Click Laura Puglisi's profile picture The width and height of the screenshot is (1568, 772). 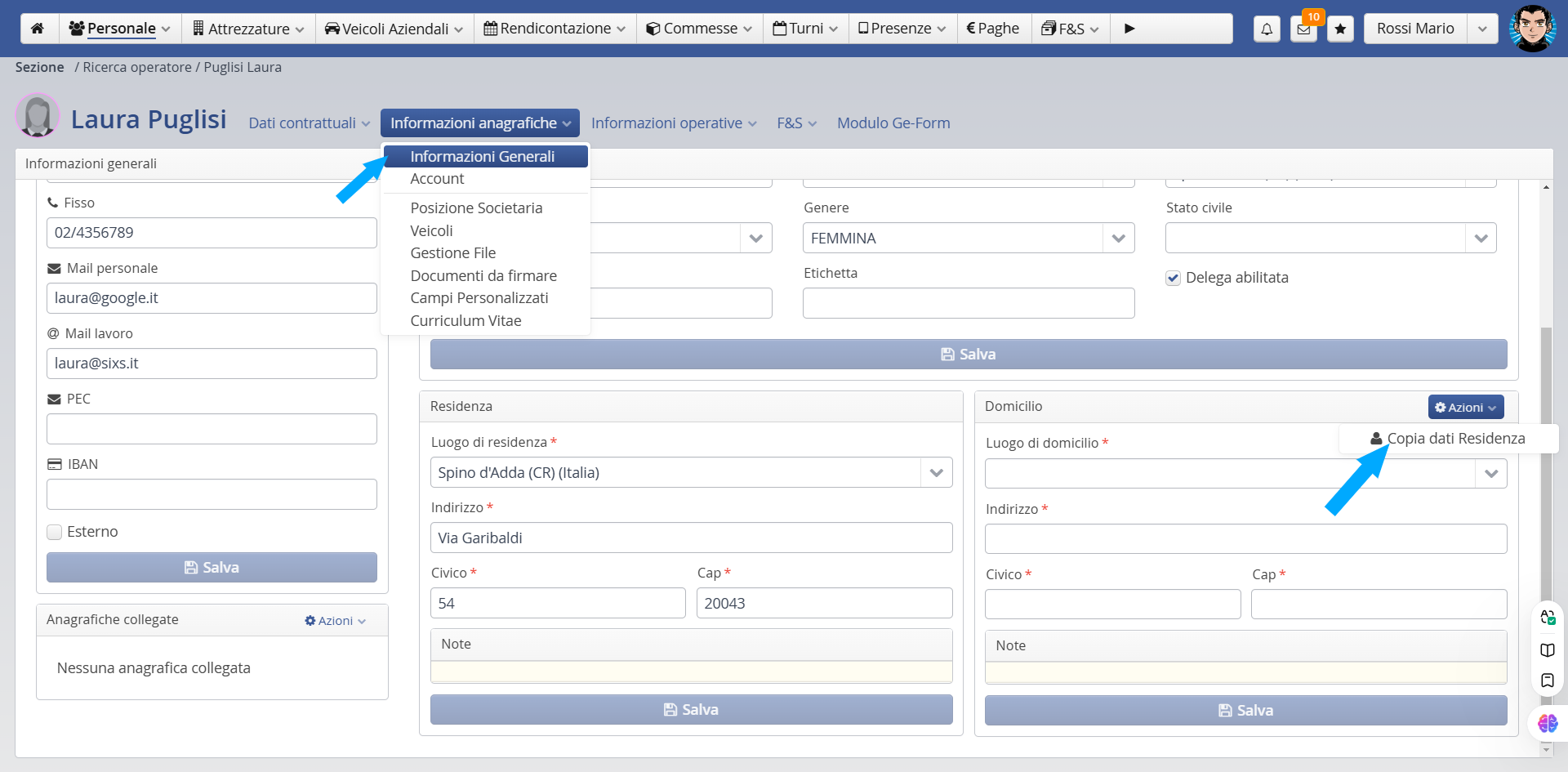38,116
